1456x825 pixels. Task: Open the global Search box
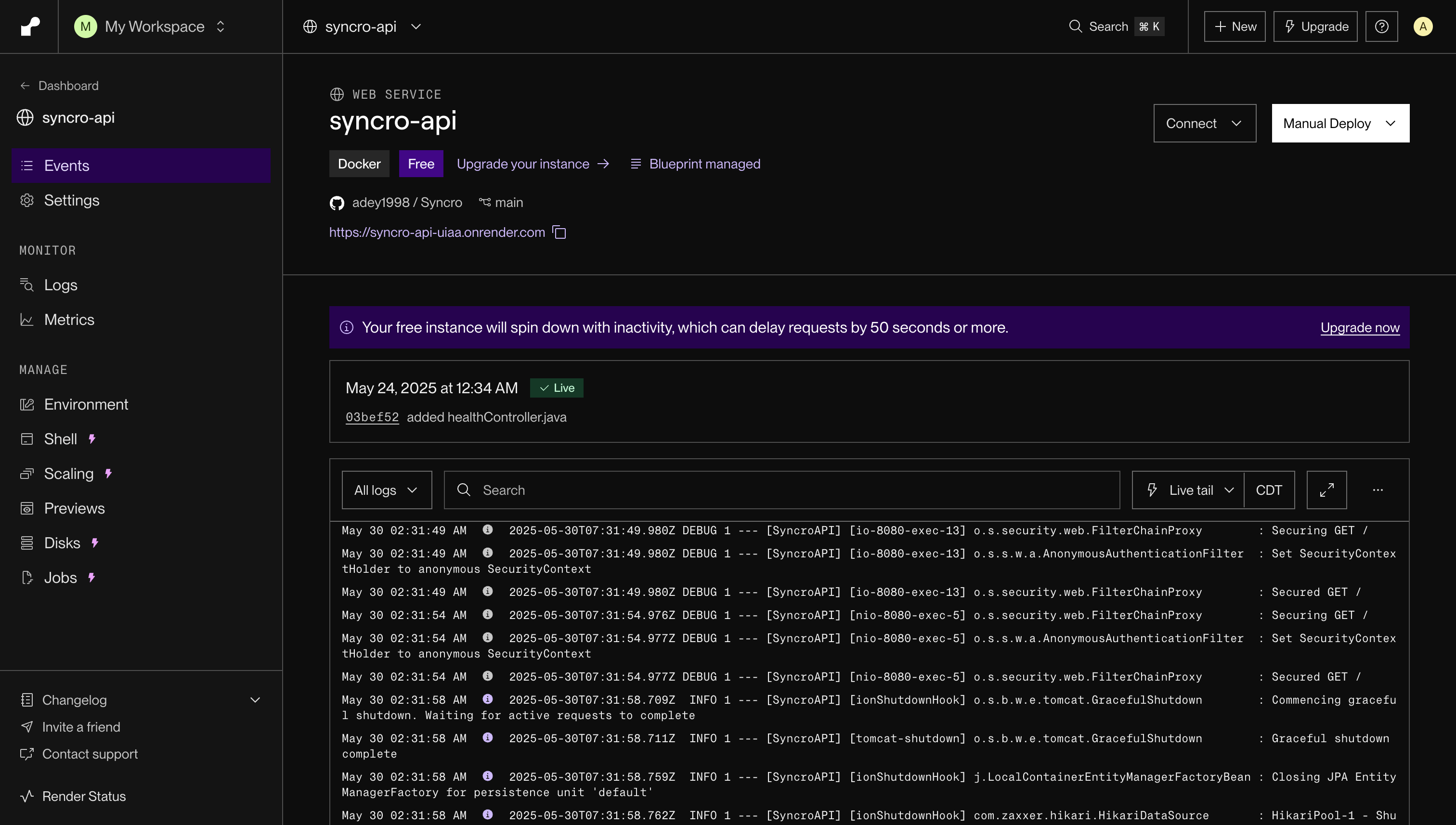click(1116, 26)
